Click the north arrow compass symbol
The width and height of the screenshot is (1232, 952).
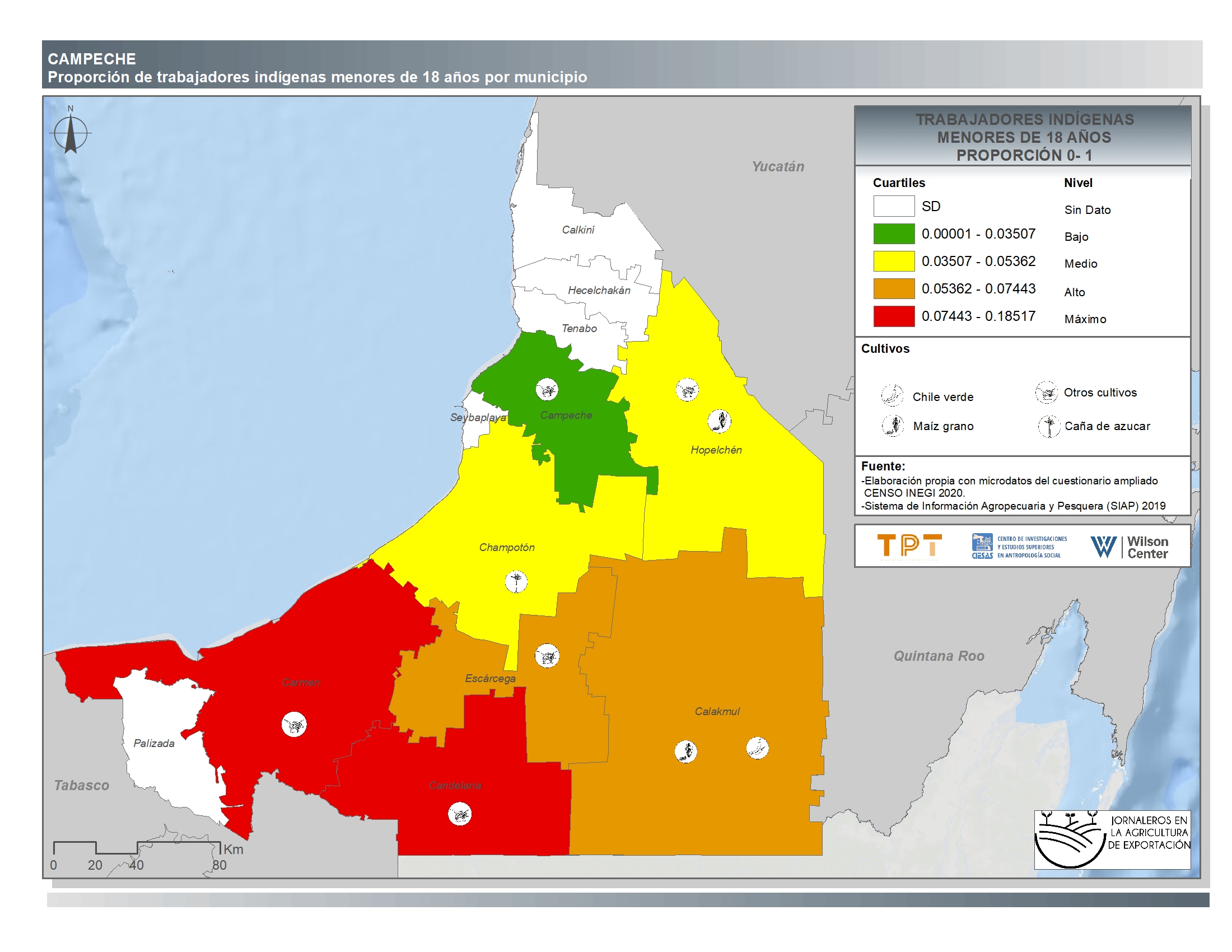[71, 134]
